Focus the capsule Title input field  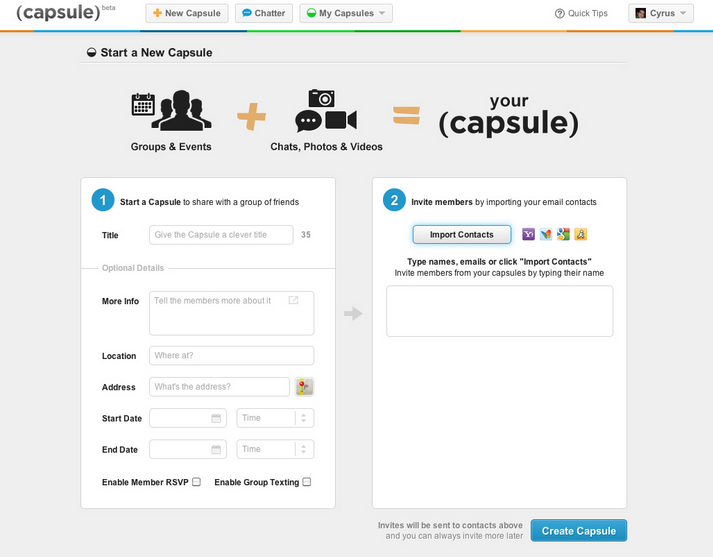point(221,235)
